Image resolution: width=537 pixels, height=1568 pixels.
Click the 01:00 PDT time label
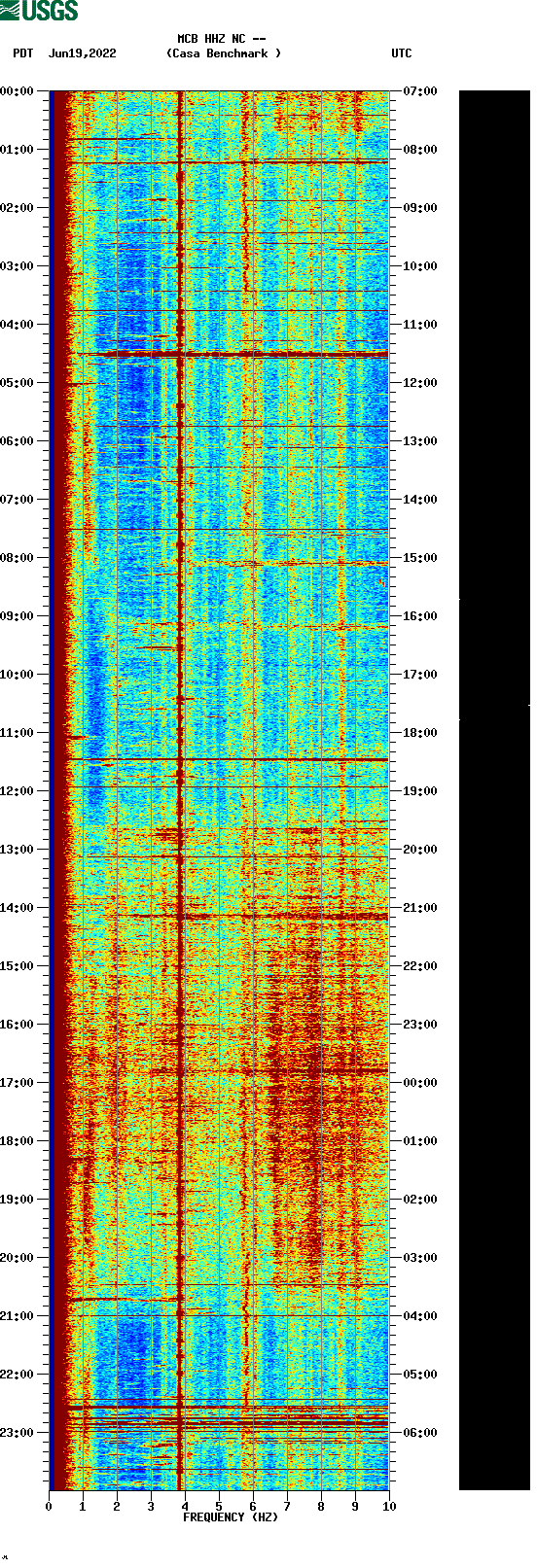pyautogui.click(x=17, y=150)
